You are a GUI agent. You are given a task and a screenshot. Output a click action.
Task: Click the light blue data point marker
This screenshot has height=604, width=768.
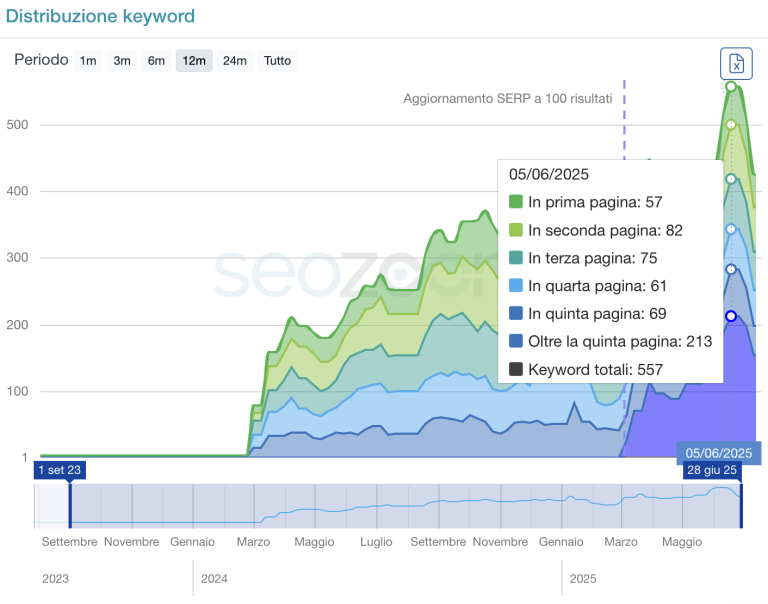click(731, 229)
